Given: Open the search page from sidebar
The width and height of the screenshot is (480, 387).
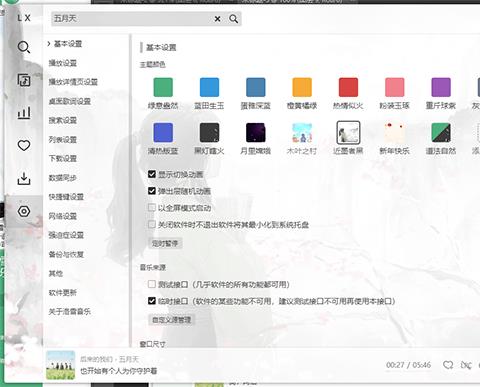Looking at the screenshot, I should [x=24, y=47].
